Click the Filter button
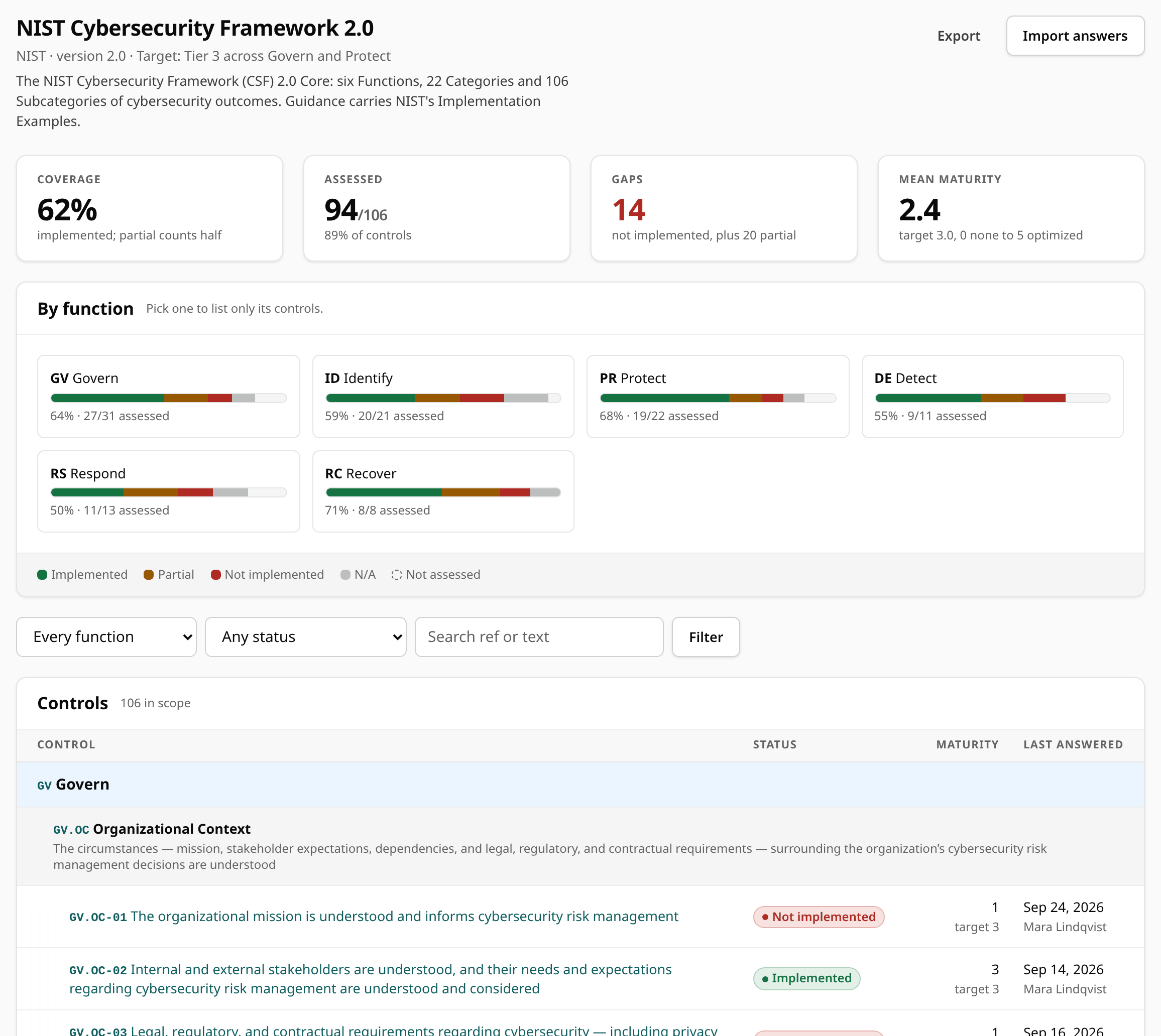The height and width of the screenshot is (1036, 1161). pyautogui.click(x=706, y=636)
